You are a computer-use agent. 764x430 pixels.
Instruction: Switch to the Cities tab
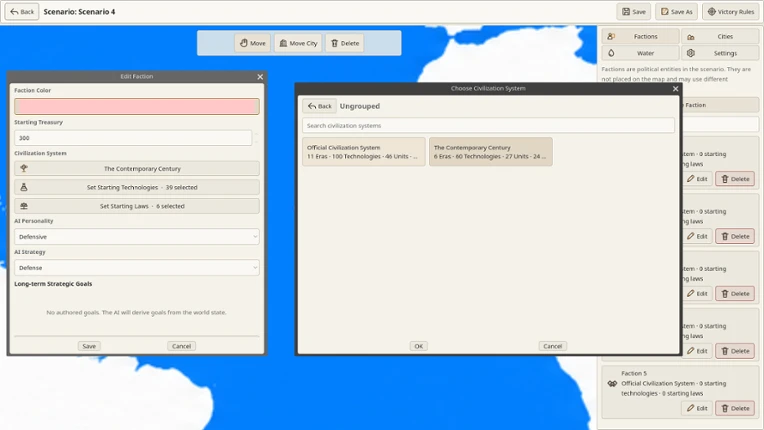click(x=720, y=37)
